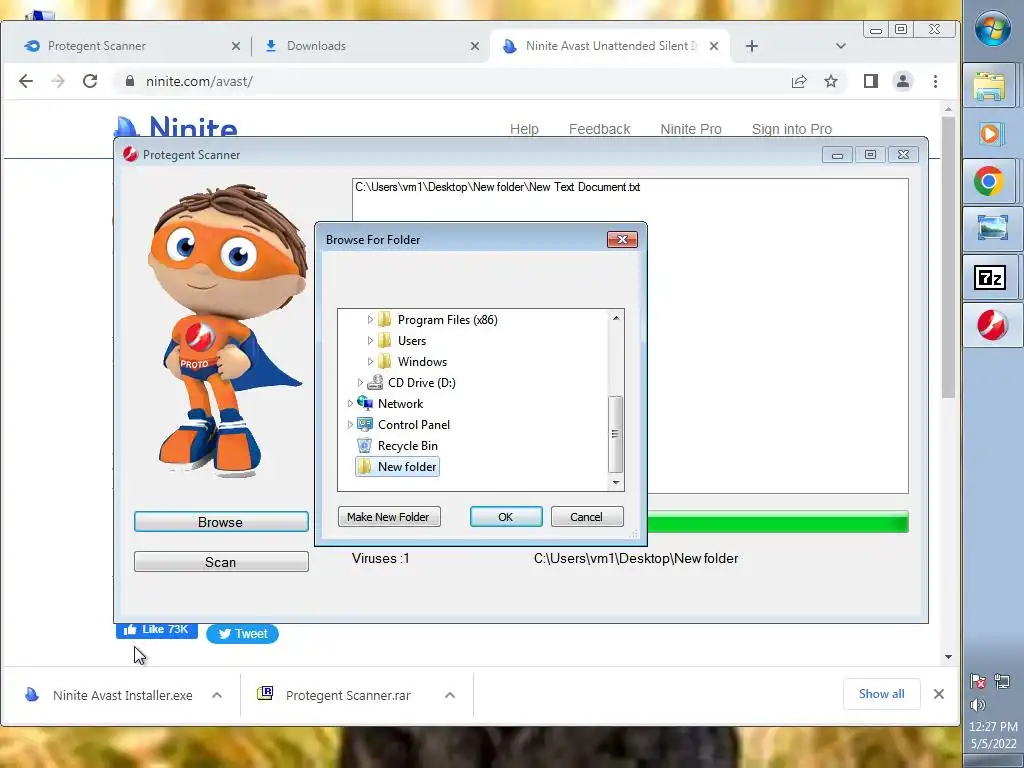
Task: Open 7-Zip from the taskbar
Action: coord(989,278)
